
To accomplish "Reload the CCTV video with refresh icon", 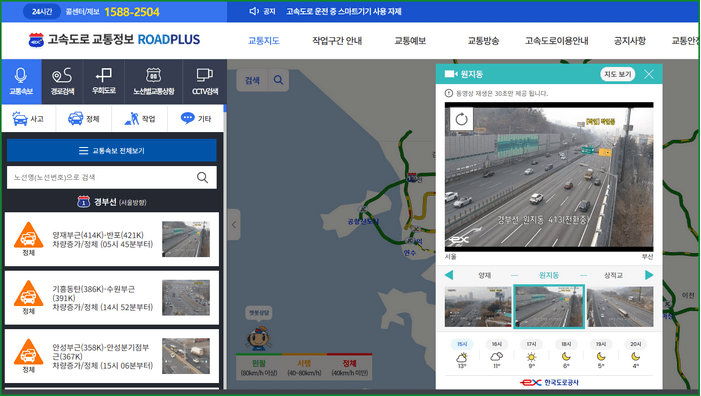I will [x=461, y=119].
